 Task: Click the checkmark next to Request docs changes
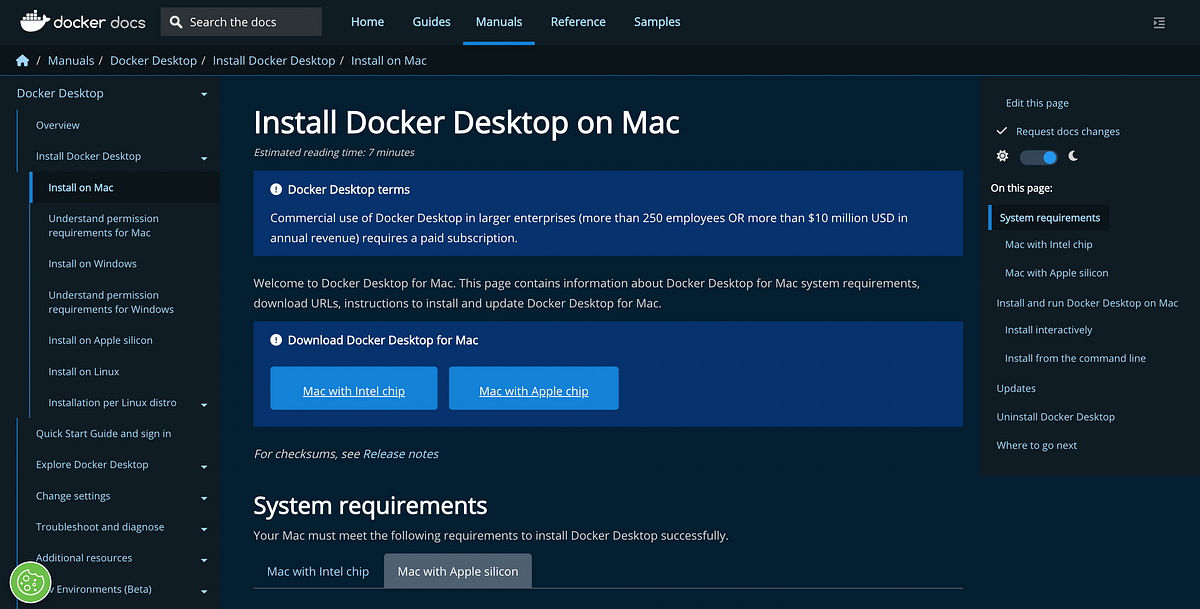[1001, 131]
